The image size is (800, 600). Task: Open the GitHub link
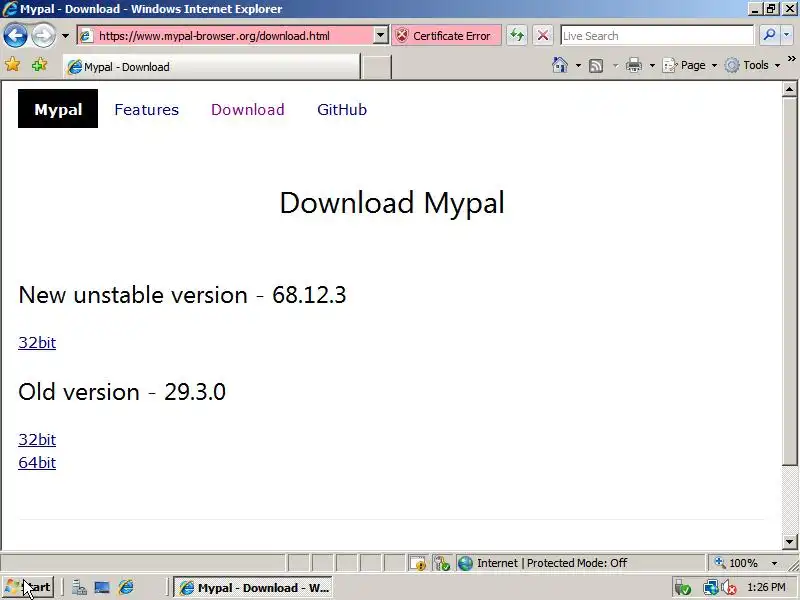click(342, 110)
